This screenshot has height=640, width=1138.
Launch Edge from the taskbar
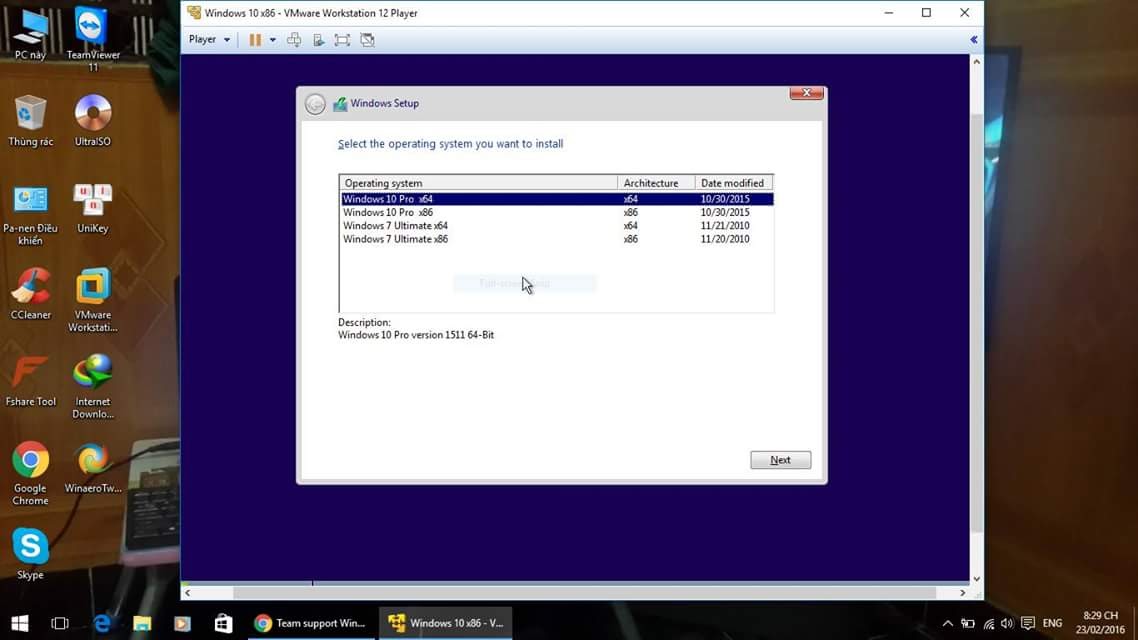102,623
